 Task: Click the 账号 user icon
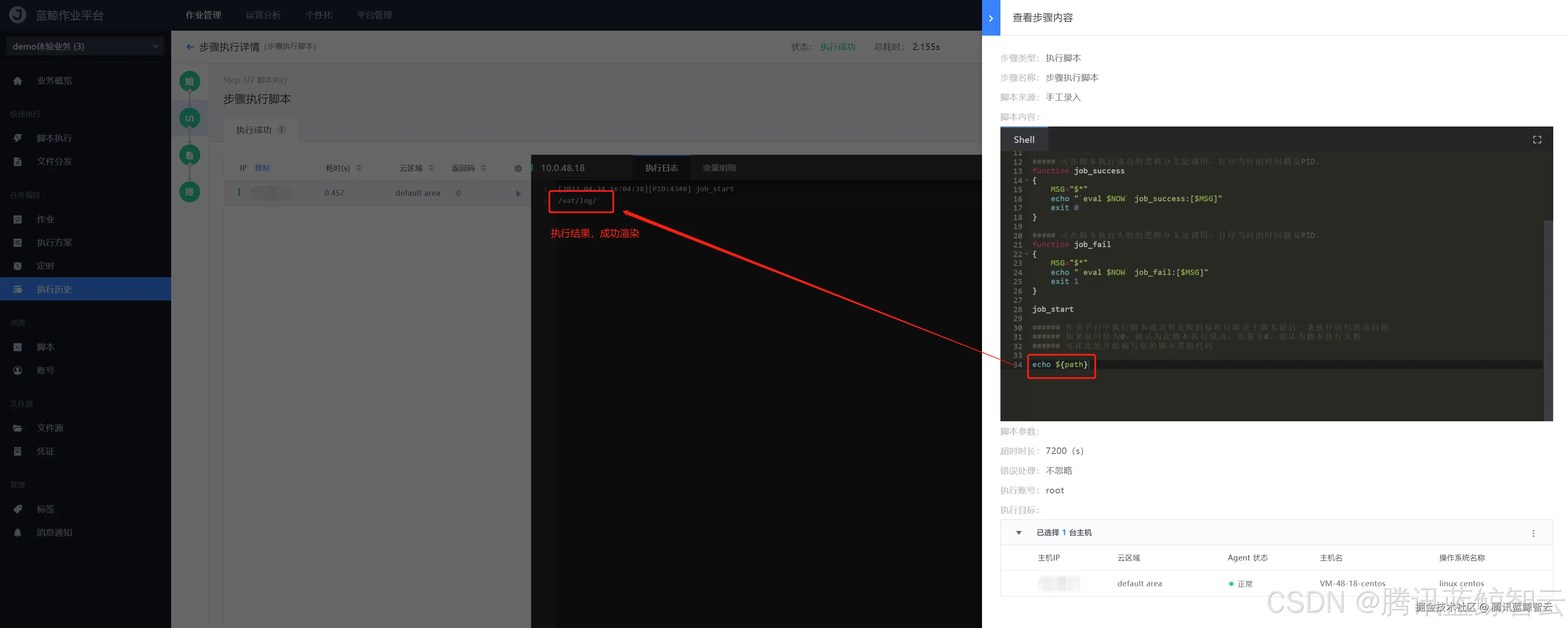(x=18, y=370)
